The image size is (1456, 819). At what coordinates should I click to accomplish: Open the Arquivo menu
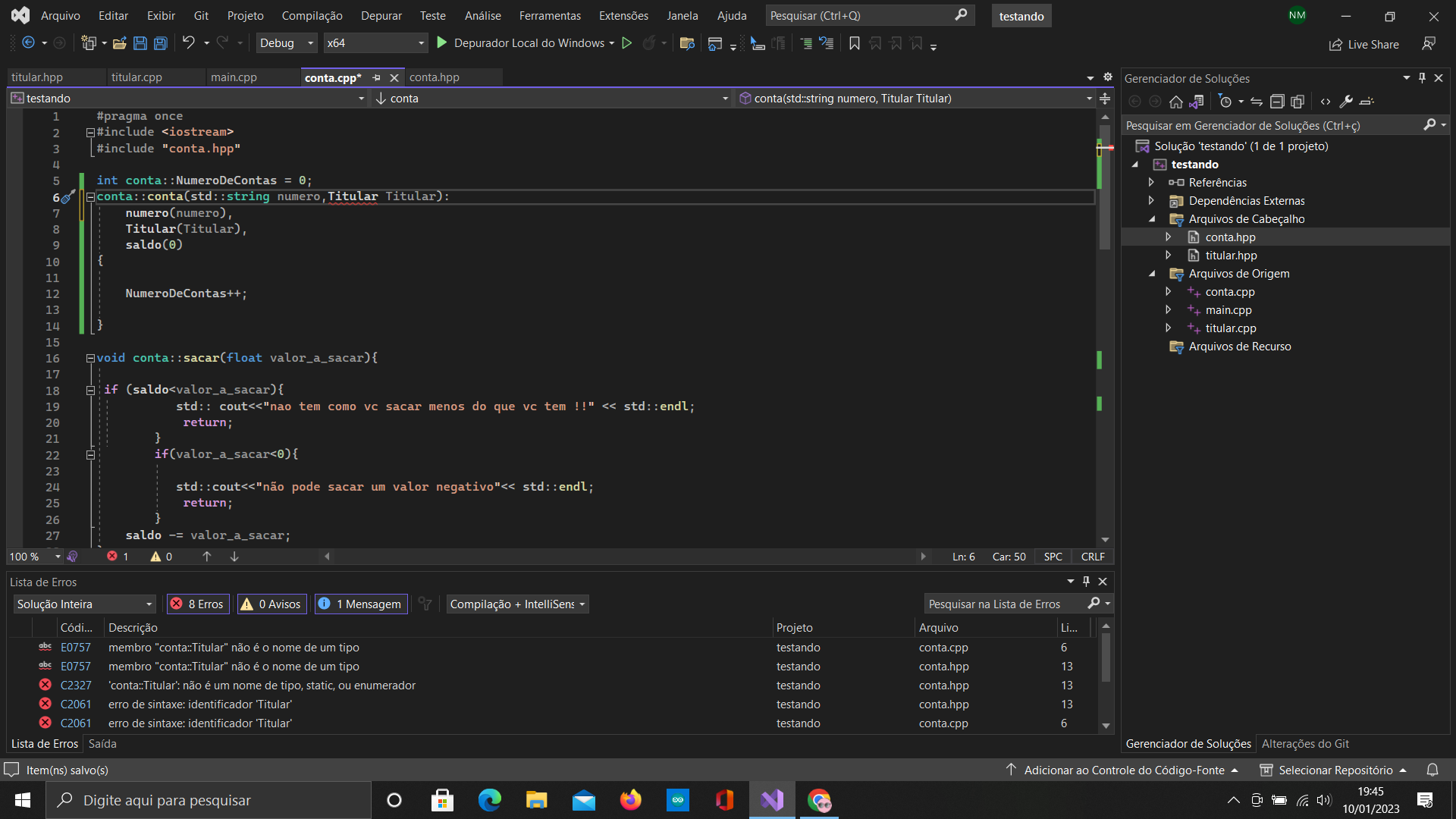(60, 15)
